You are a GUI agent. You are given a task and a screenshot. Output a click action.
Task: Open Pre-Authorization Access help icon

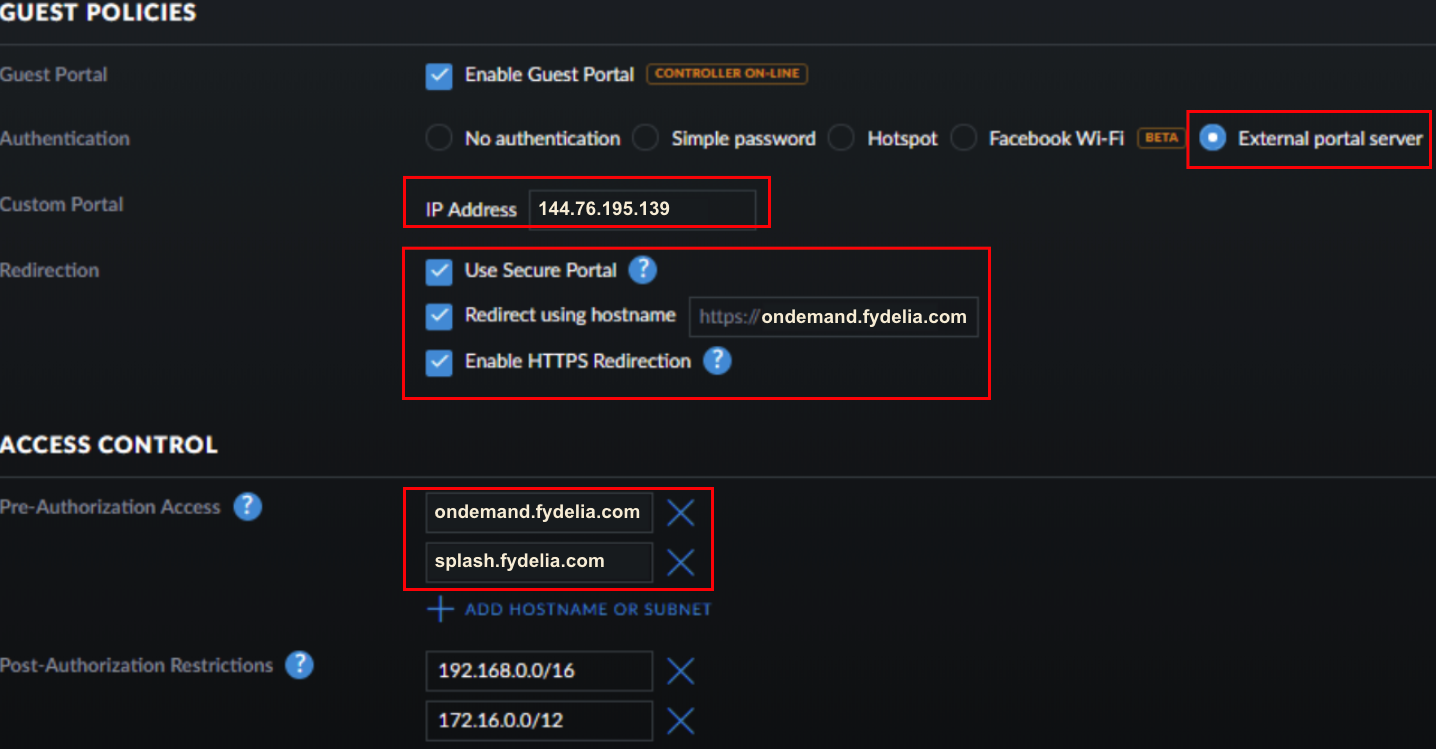[x=247, y=506]
